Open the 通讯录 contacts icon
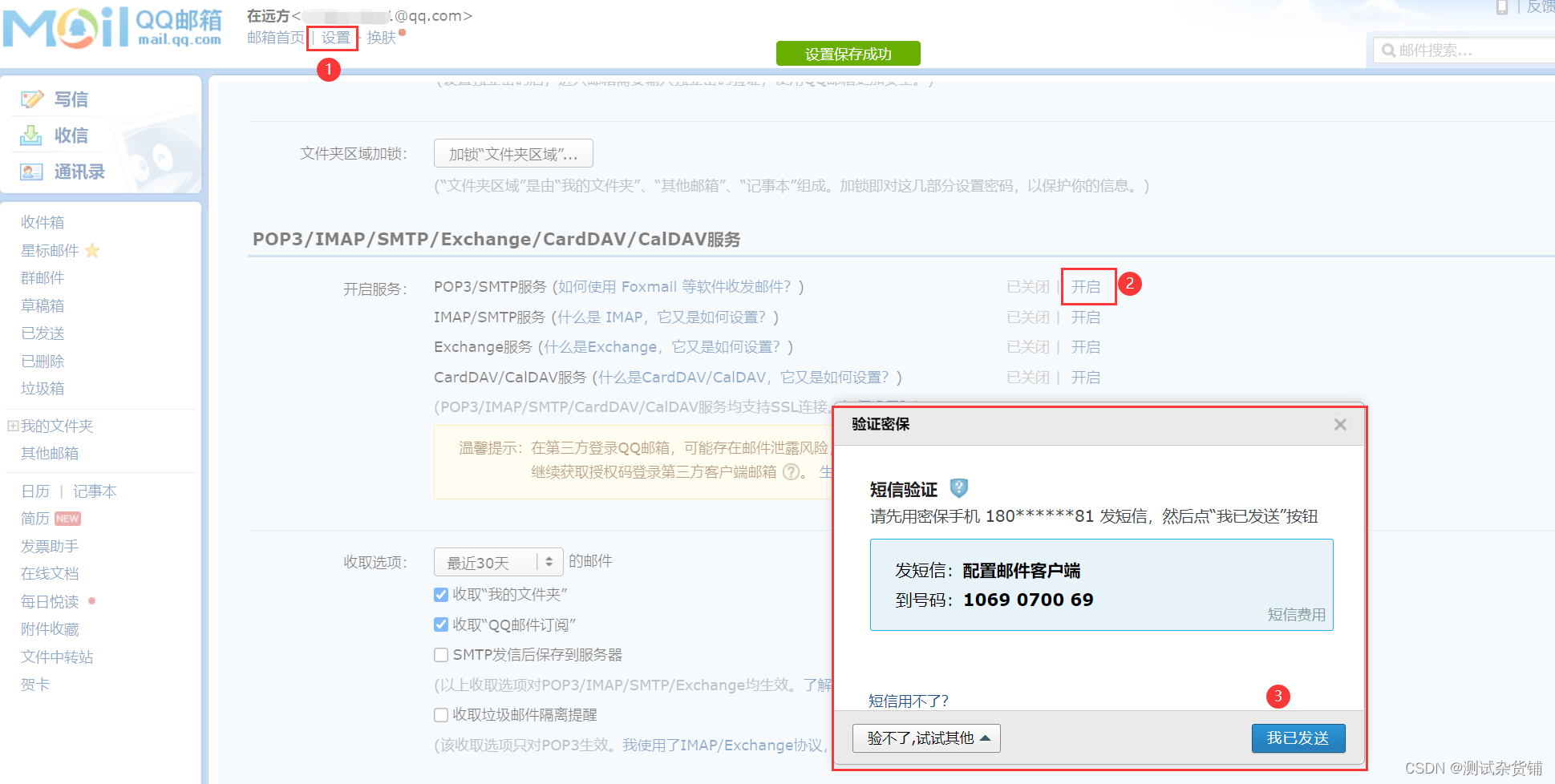The height and width of the screenshot is (784, 1555). tap(32, 171)
